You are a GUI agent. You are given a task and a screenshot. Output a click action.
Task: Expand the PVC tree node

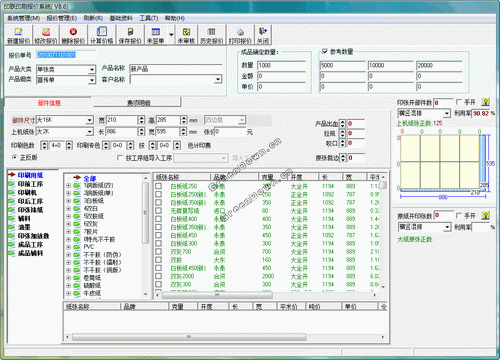click(68, 247)
